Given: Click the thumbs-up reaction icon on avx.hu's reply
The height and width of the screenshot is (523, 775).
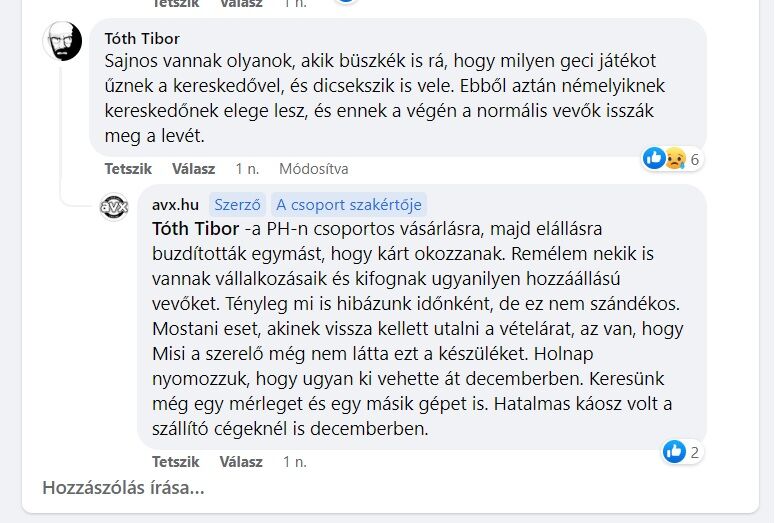Looking at the screenshot, I should click(x=674, y=452).
